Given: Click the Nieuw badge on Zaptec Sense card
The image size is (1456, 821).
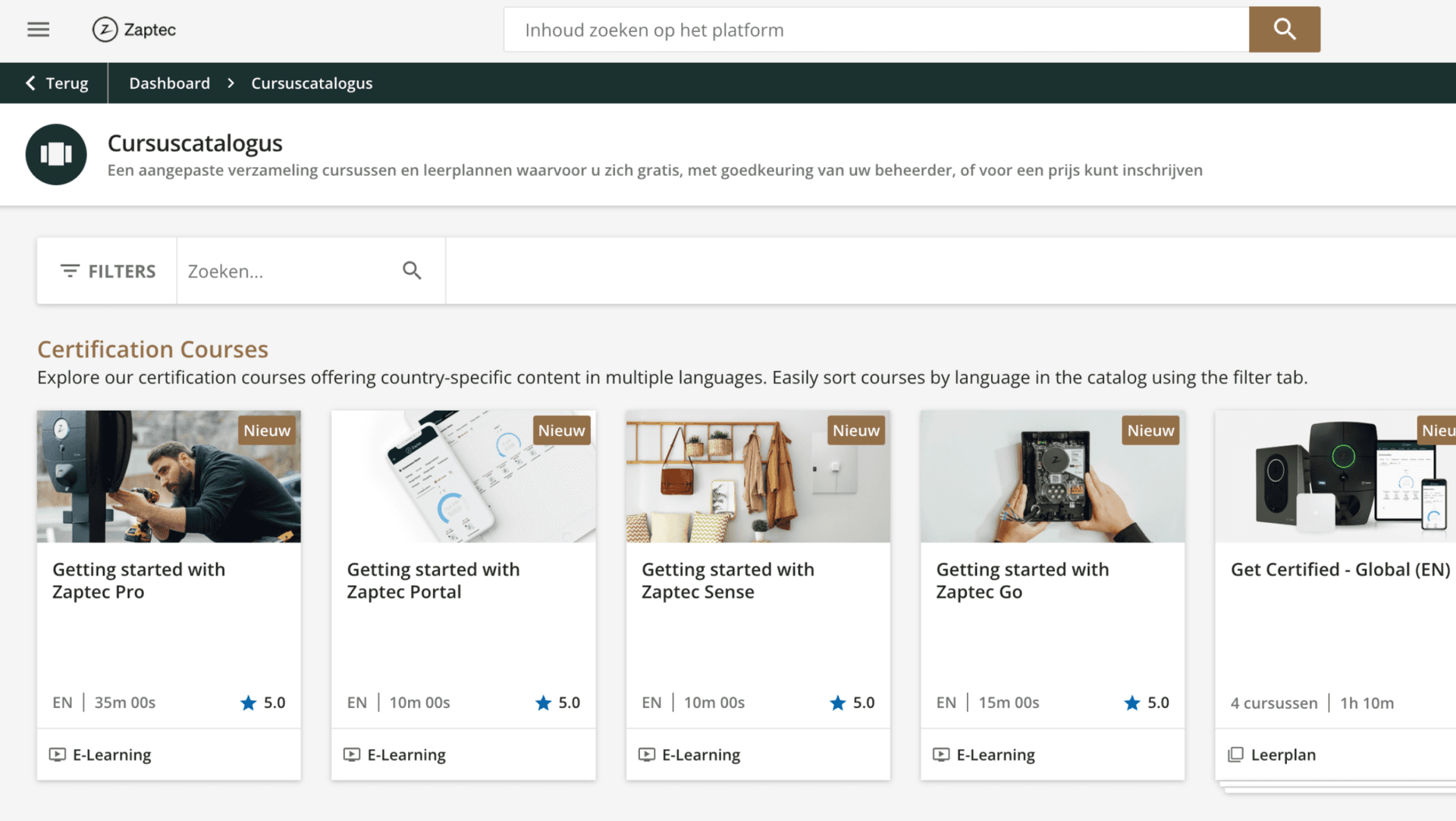Looking at the screenshot, I should click(x=856, y=430).
